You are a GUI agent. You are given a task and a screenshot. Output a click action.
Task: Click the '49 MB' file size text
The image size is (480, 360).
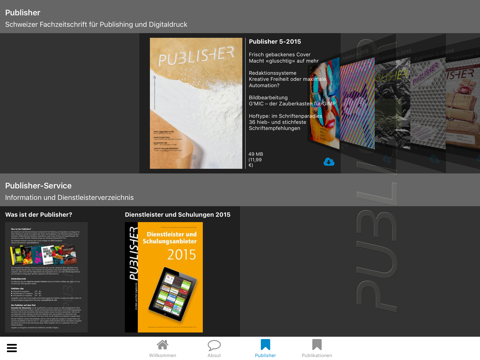point(256,154)
